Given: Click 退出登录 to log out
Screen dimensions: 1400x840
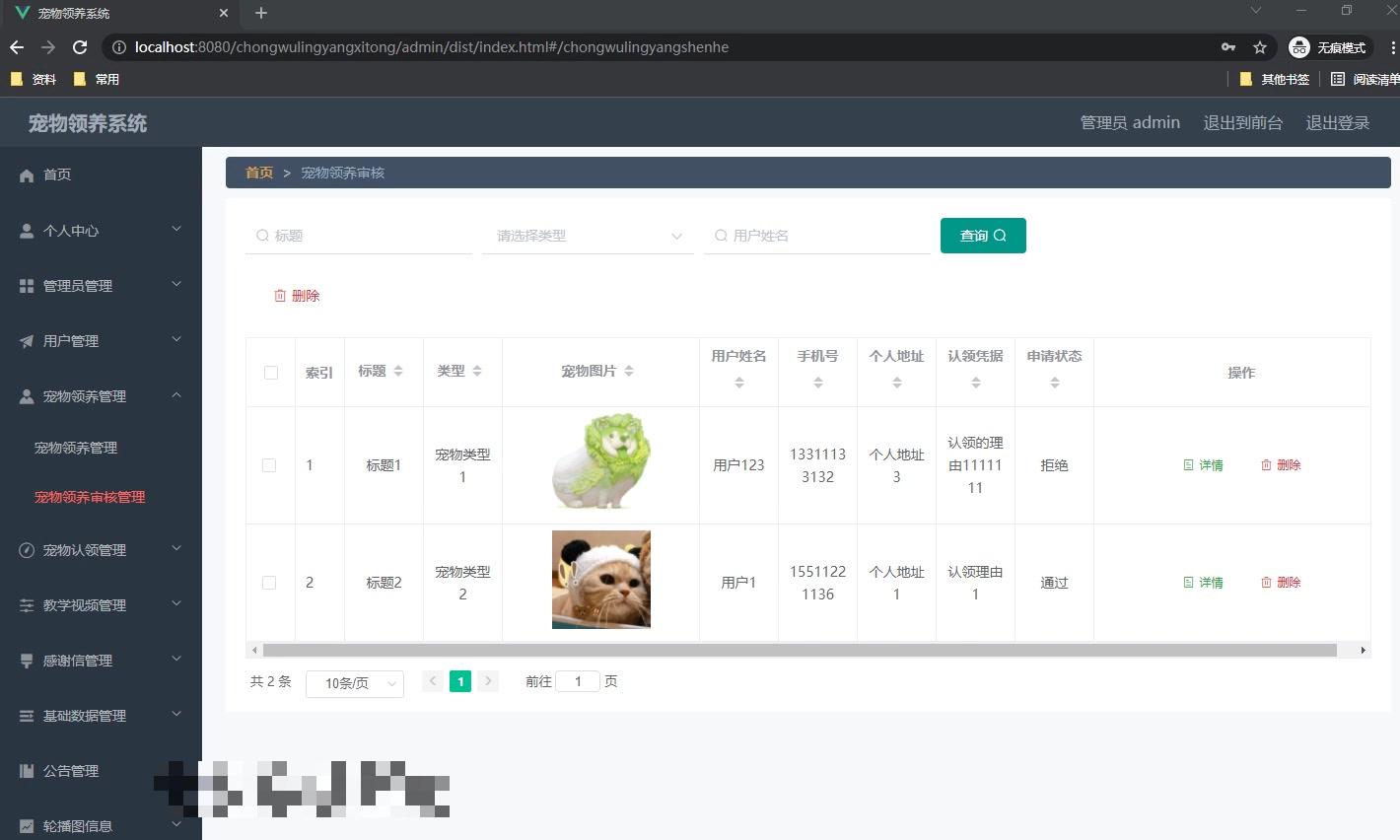Looking at the screenshot, I should pos(1338,123).
